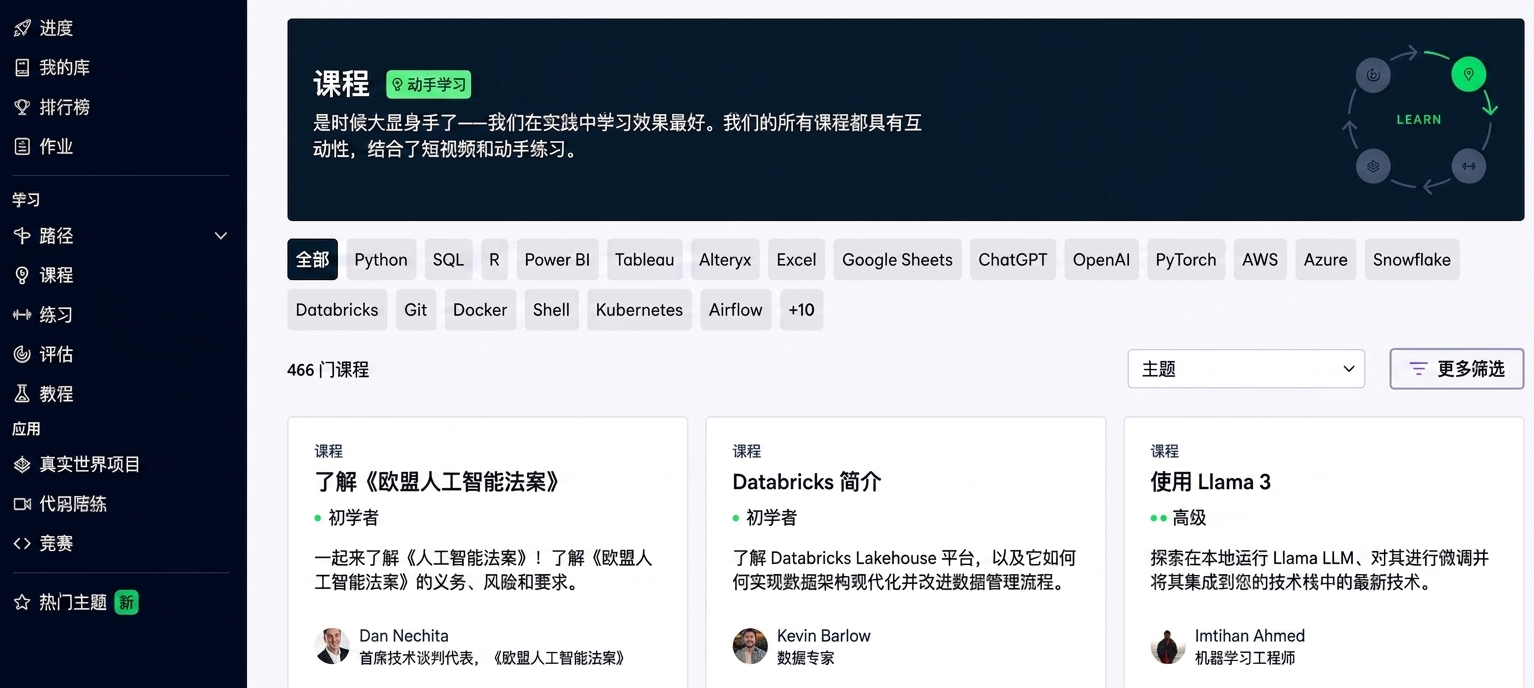
Task: Open the 主题 sort dropdown
Action: pyautogui.click(x=1246, y=369)
